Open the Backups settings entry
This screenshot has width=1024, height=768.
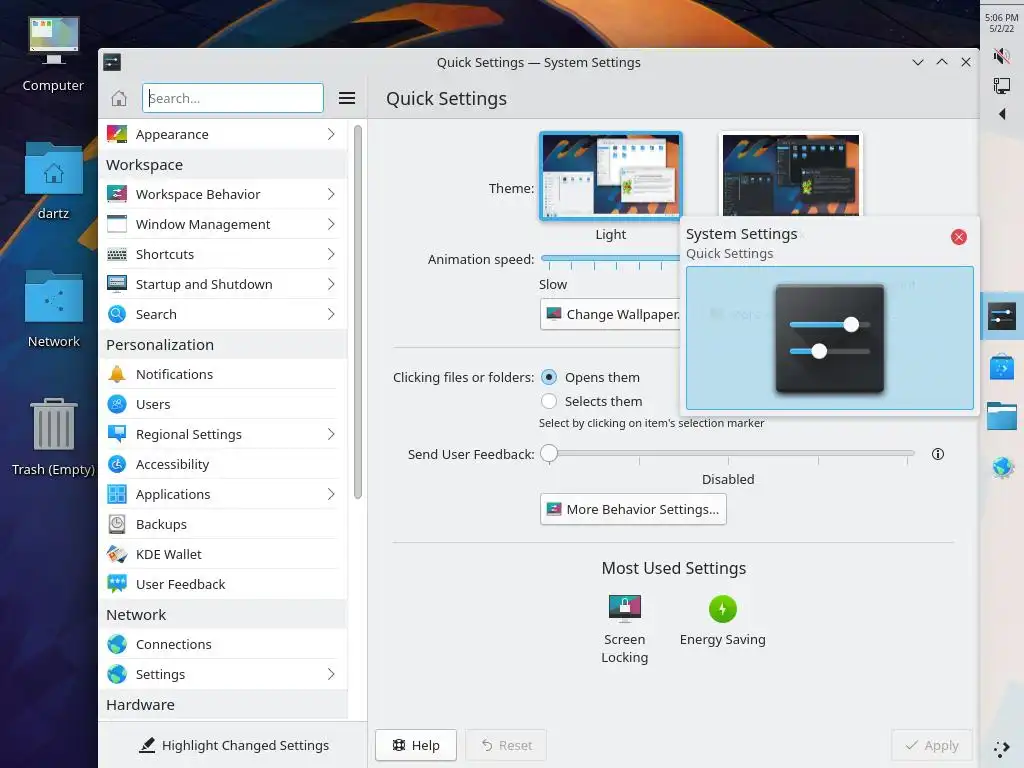223,524
